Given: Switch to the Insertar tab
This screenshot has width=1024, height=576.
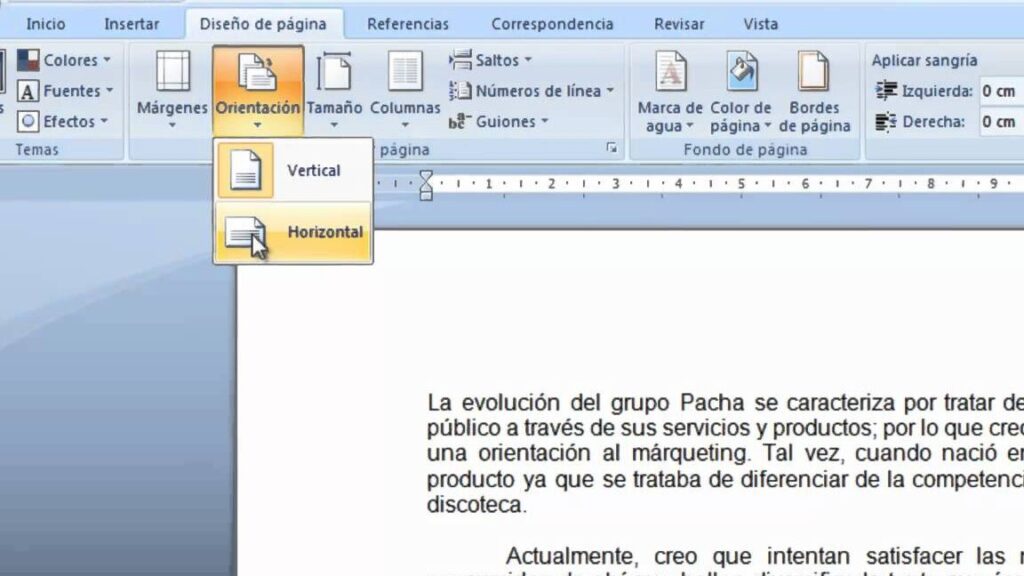Looking at the screenshot, I should (x=132, y=24).
